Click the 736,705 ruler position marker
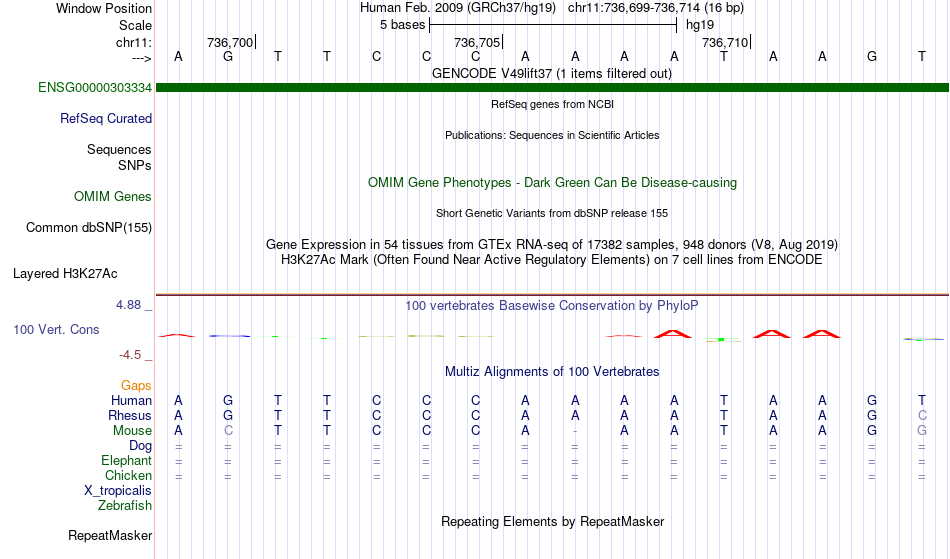Screen dimensions: 950x559 (478, 42)
